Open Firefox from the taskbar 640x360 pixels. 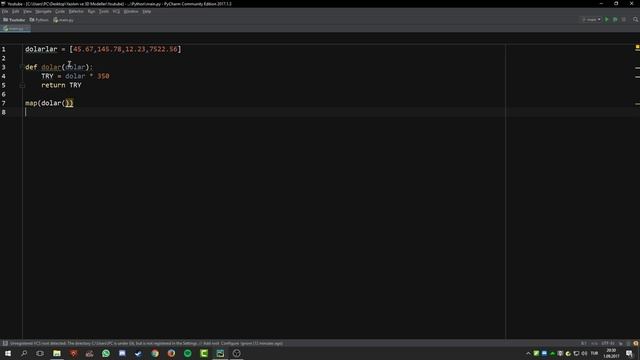click(x=171, y=353)
